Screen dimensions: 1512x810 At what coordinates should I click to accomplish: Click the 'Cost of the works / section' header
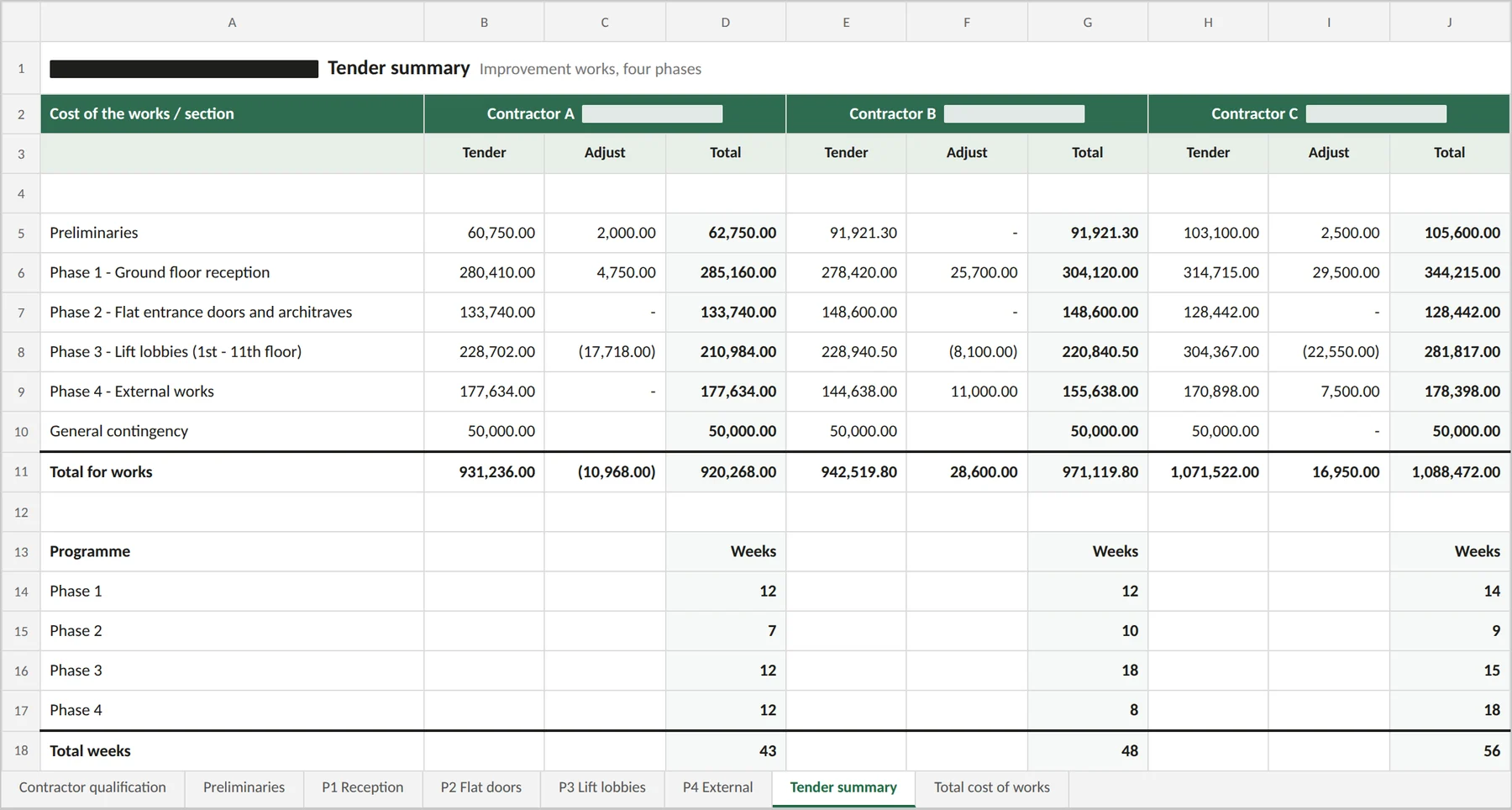(x=232, y=113)
